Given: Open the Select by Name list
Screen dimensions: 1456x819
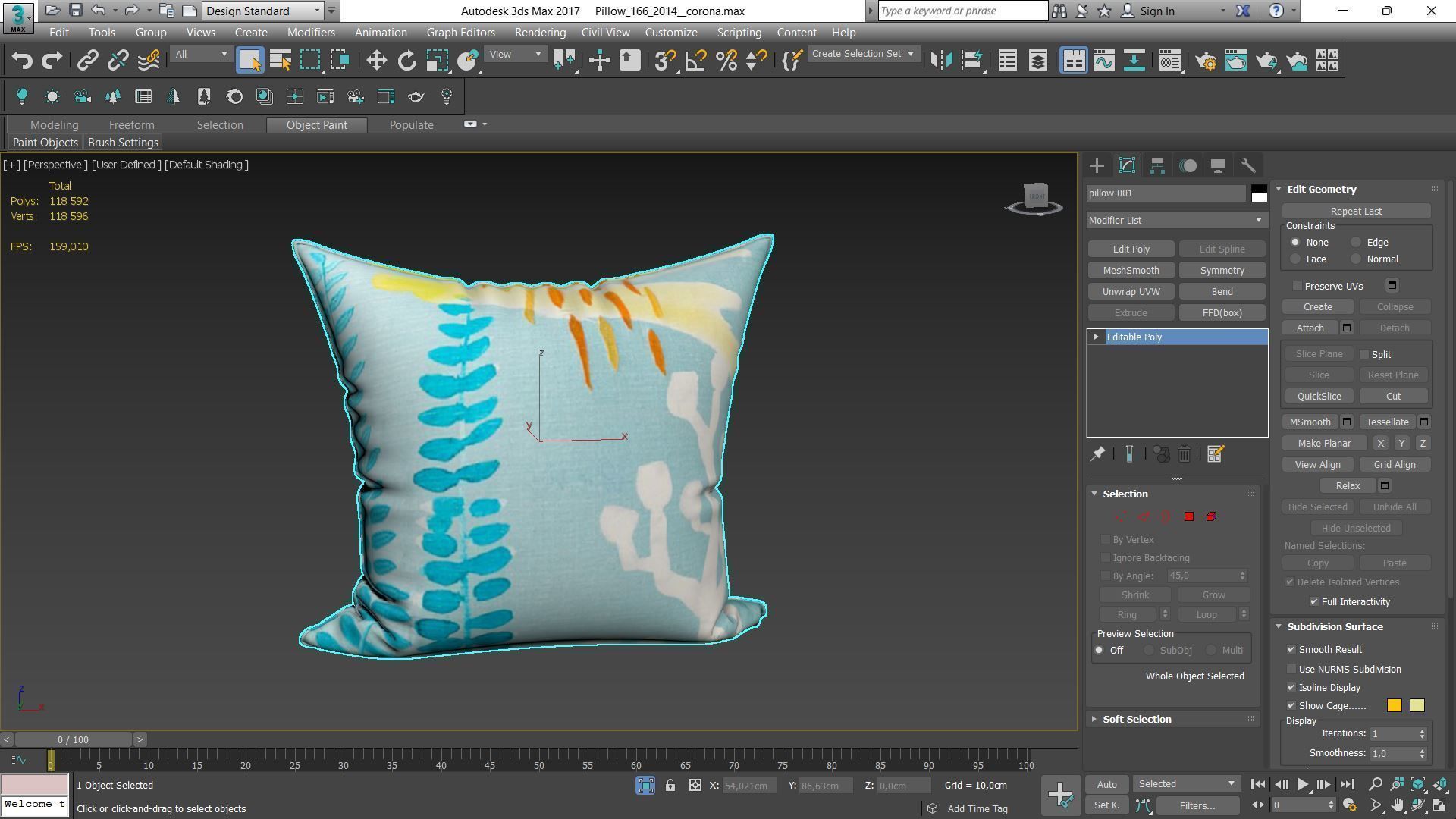Looking at the screenshot, I should tap(280, 61).
